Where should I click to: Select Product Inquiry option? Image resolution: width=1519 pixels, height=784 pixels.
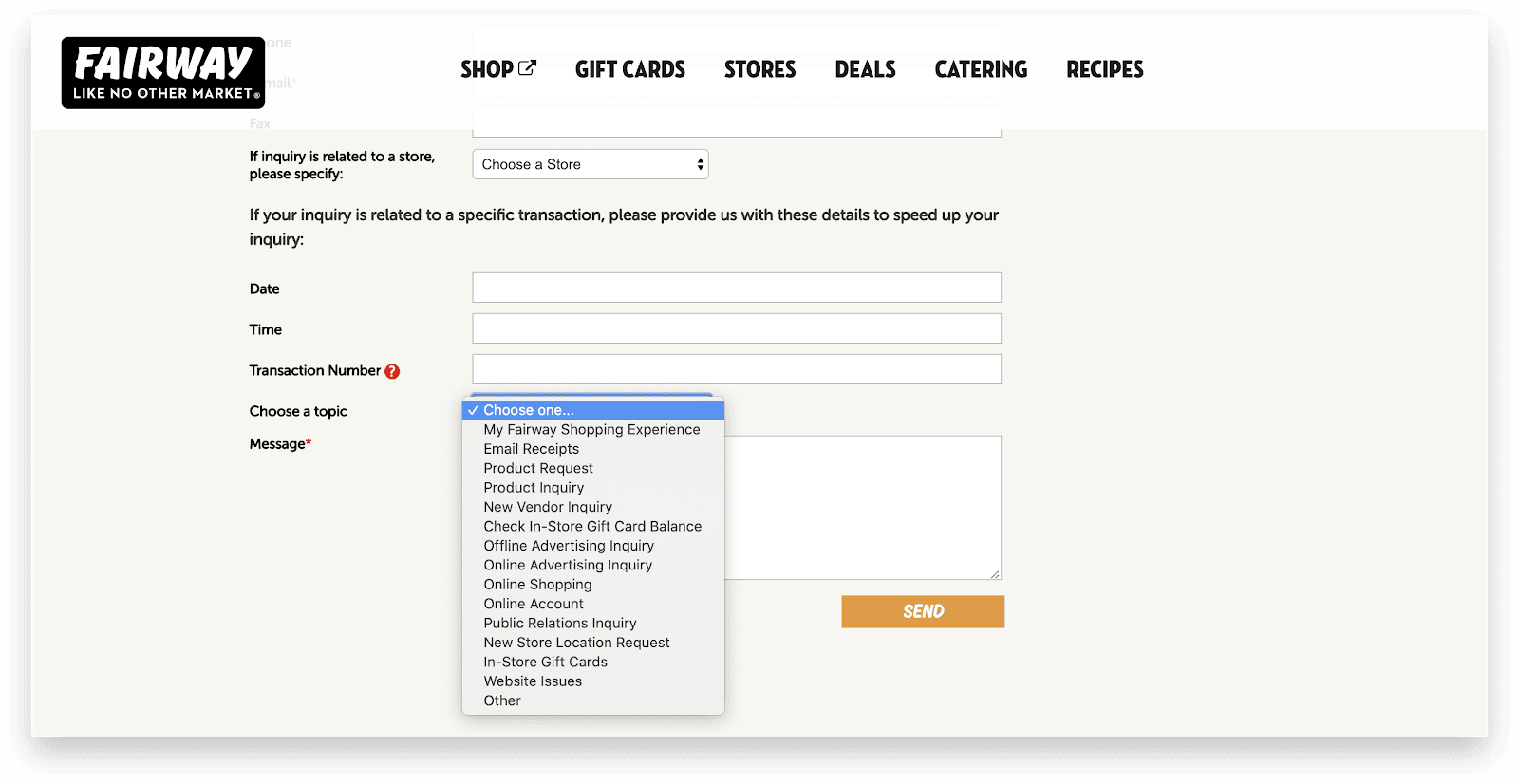pos(593,488)
